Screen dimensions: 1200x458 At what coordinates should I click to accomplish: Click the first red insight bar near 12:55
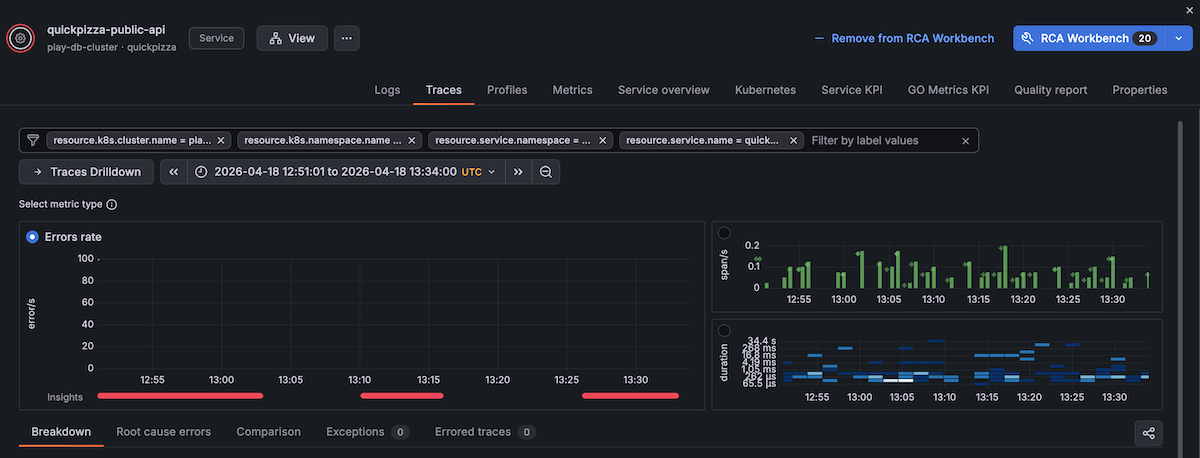[x=180, y=396]
